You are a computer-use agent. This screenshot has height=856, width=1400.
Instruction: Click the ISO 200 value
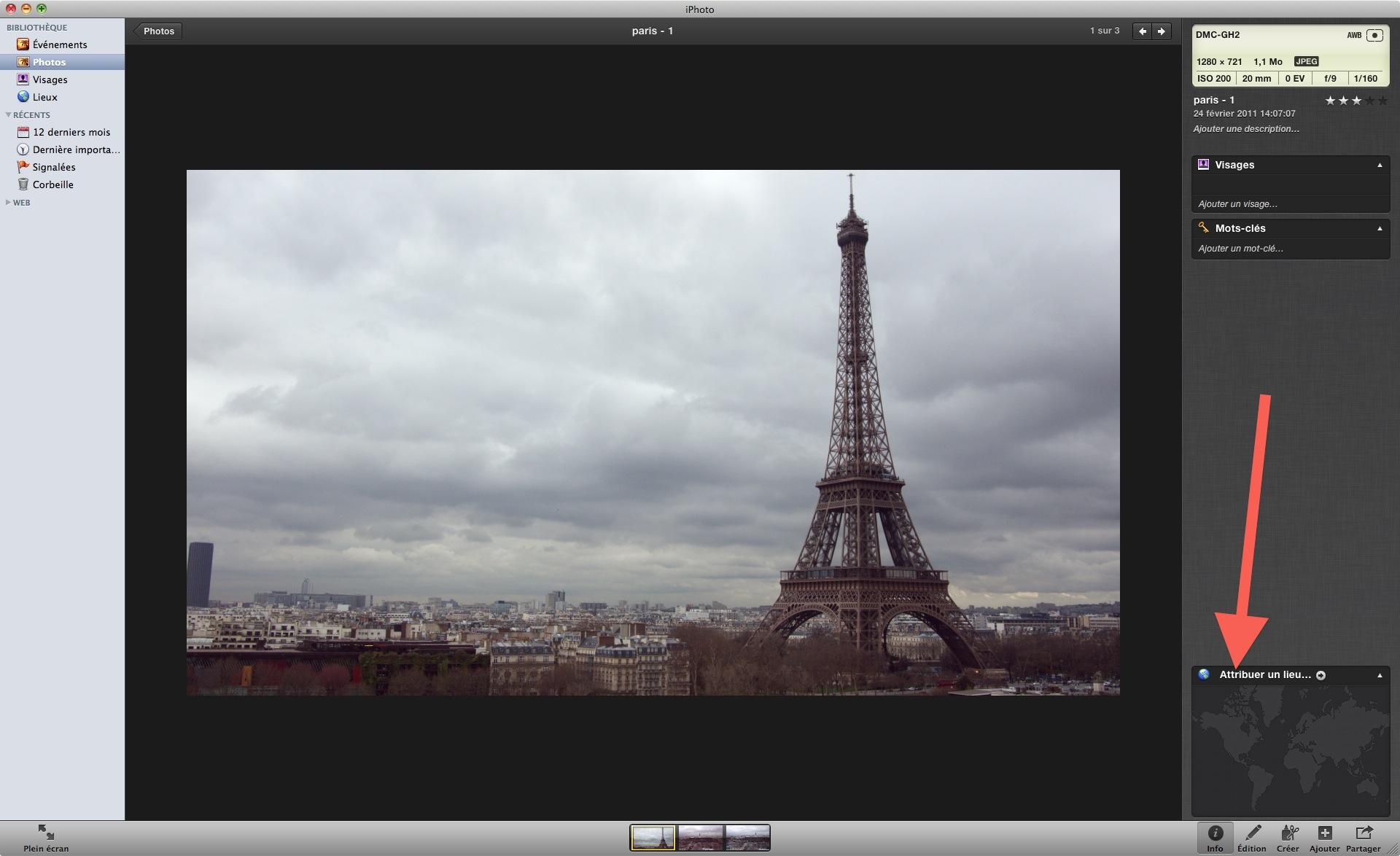click(x=1214, y=79)
